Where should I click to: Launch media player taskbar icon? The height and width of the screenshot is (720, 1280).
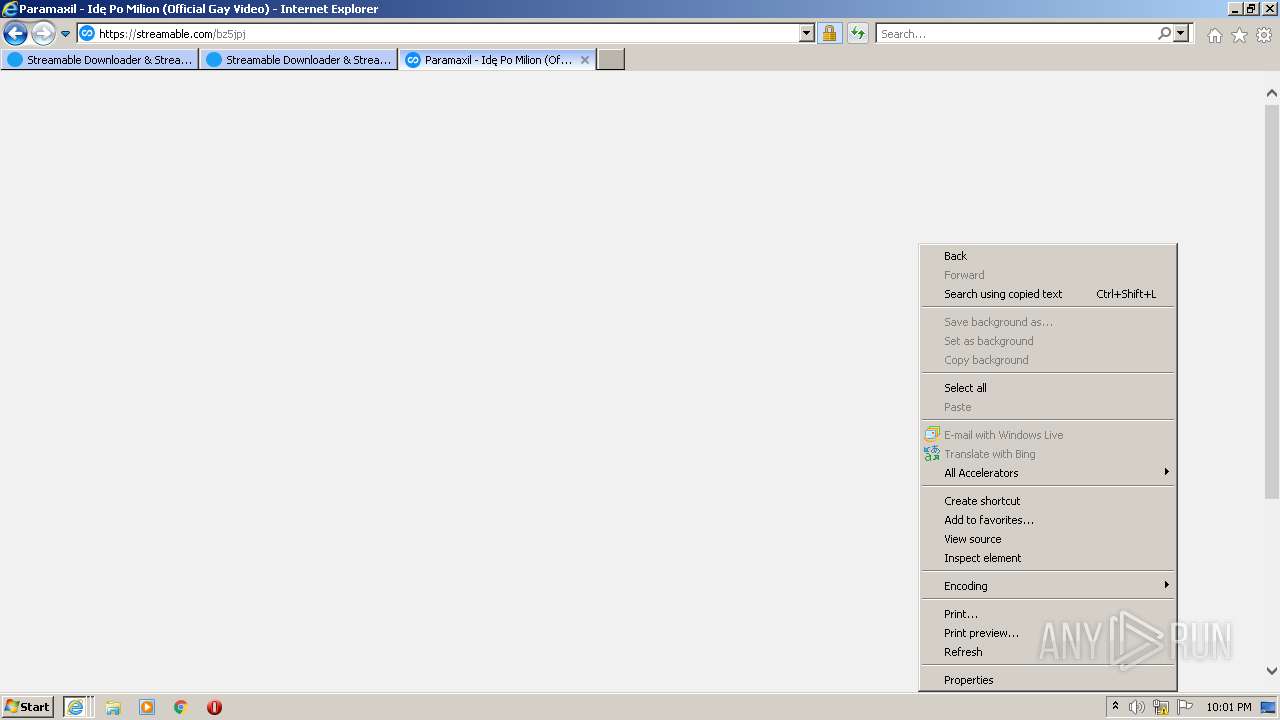click(x=147, y=707)
